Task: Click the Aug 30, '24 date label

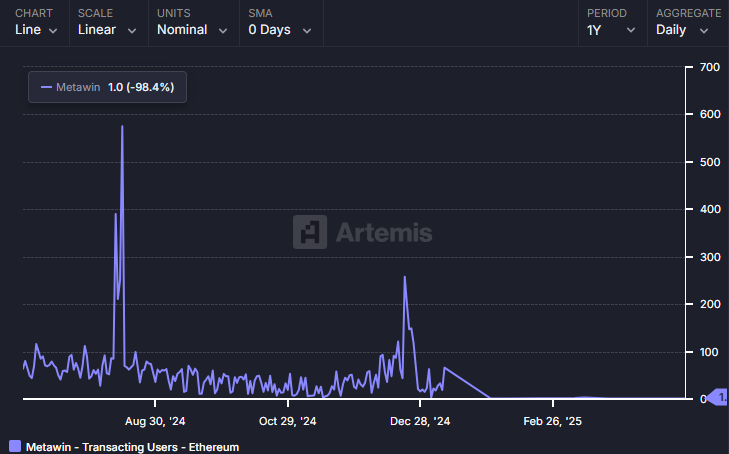Action: pyautogui.click(x=155, y=421)
